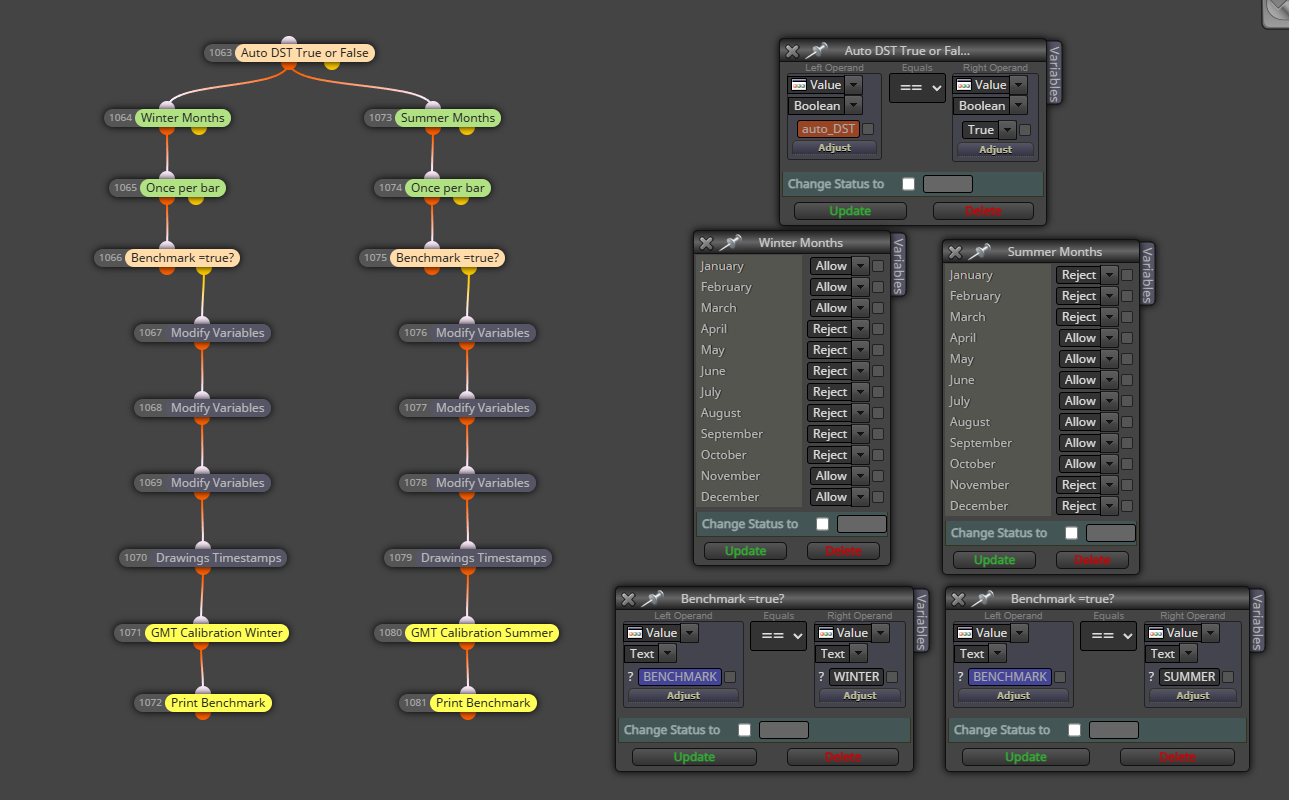Image resolution: width=1289 pixels, height=800 pixels.
Task: Pin the Benchmark panel containing WINTER value
Action: (x=654, y=598)
